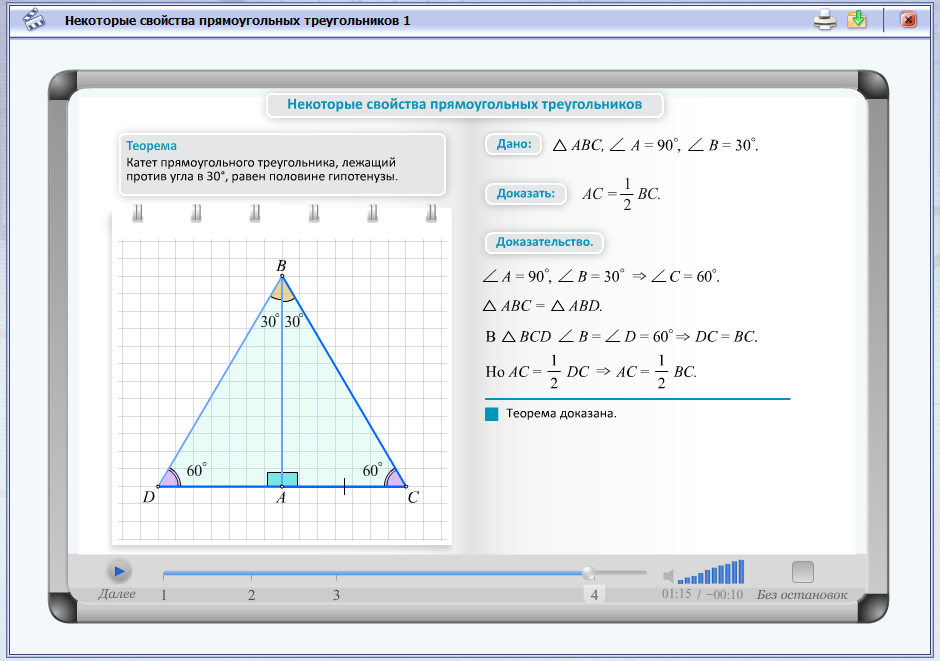Click the right angle marker at A

point(282,479)
